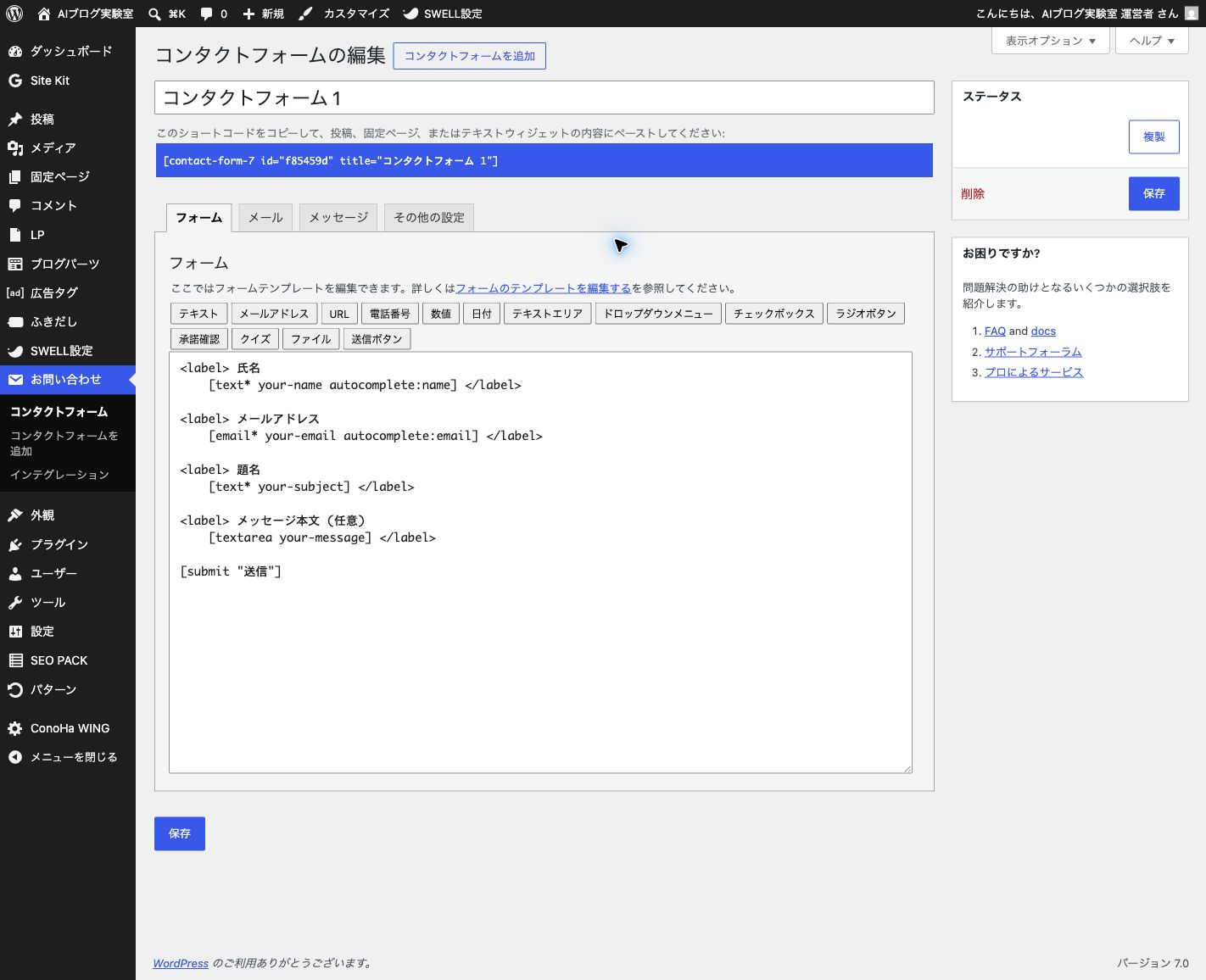Click the メディア icon in sidebar
This screenshot has height=980, width=1206.
pos(15,148)
